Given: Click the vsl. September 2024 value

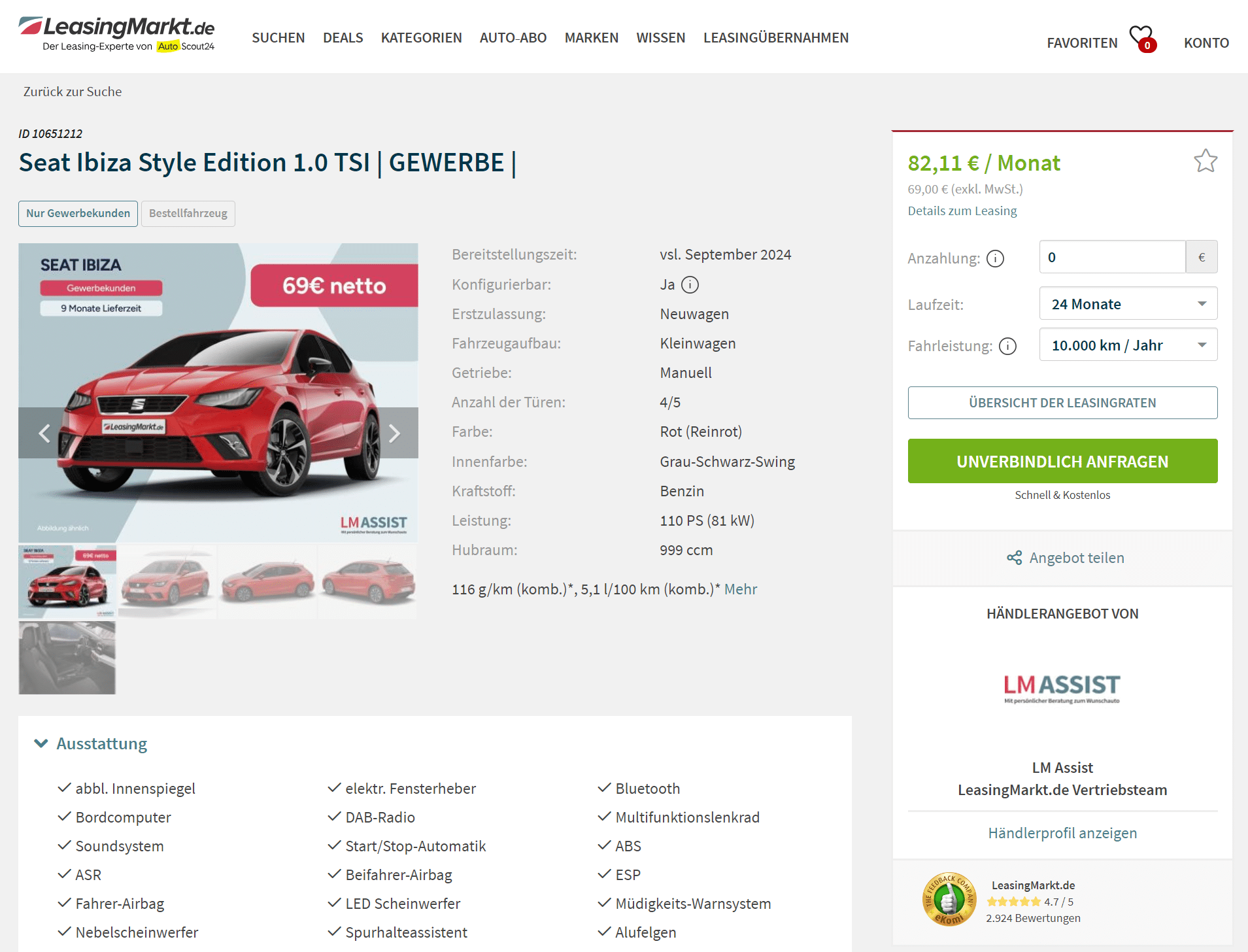Looking at the screenshot, I should (725, 255).
